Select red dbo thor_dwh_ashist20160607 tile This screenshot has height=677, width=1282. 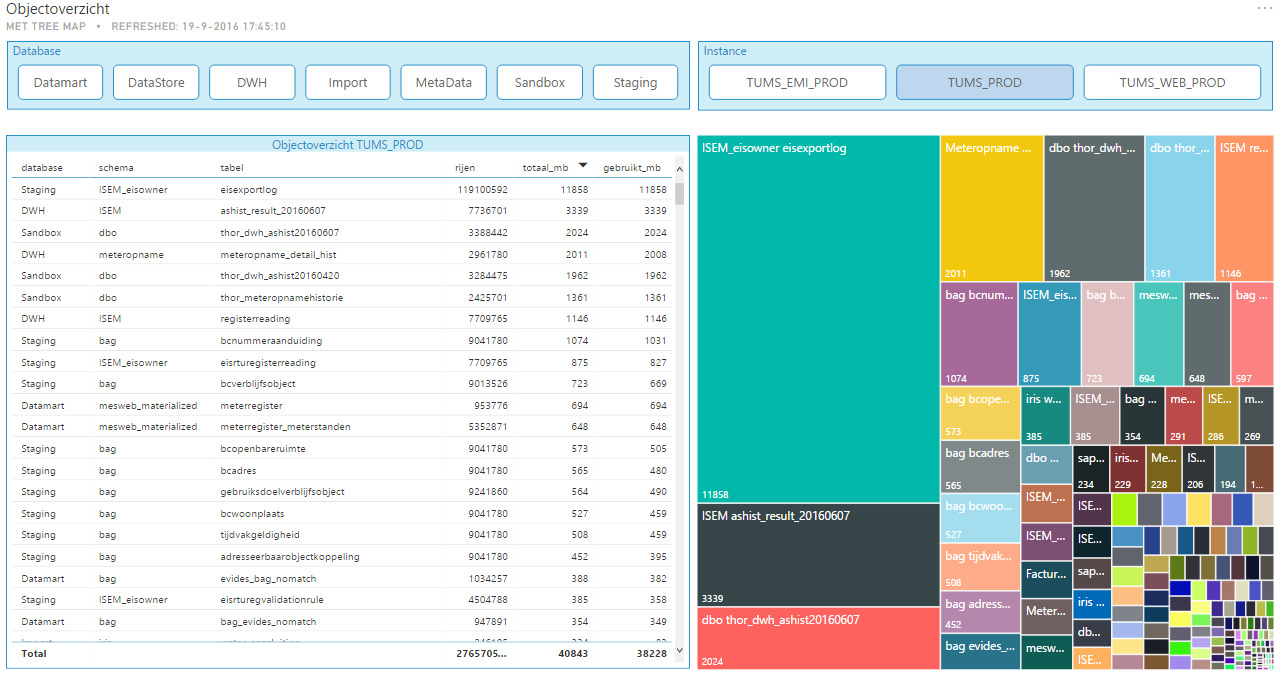tap(819, 638)
